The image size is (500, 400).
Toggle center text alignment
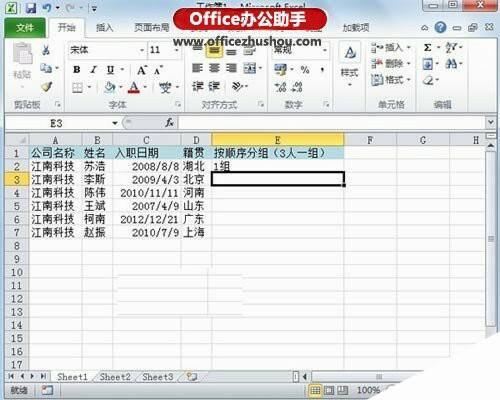pos(214,68)
